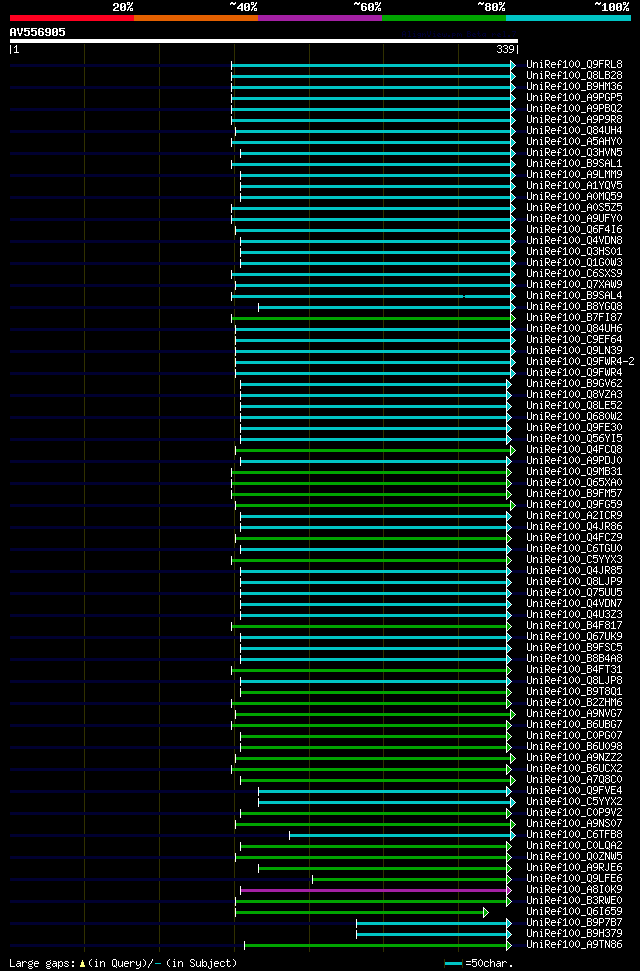Select the UniRef100_B9GV62 hit name
Screen dimensions: 640x971
point(574,383)
